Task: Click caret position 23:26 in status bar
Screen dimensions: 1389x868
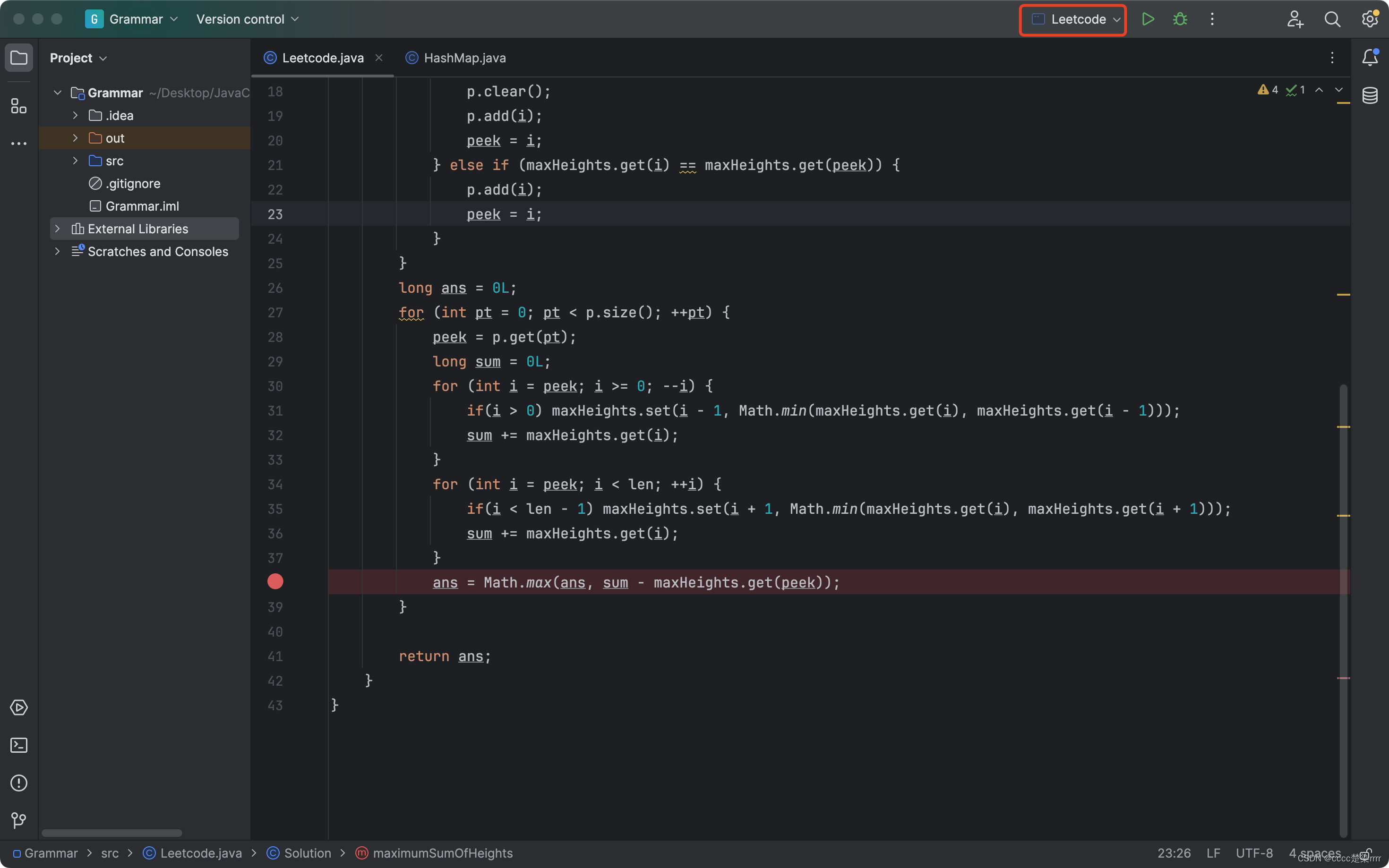Action: [x=1174, y=853]
